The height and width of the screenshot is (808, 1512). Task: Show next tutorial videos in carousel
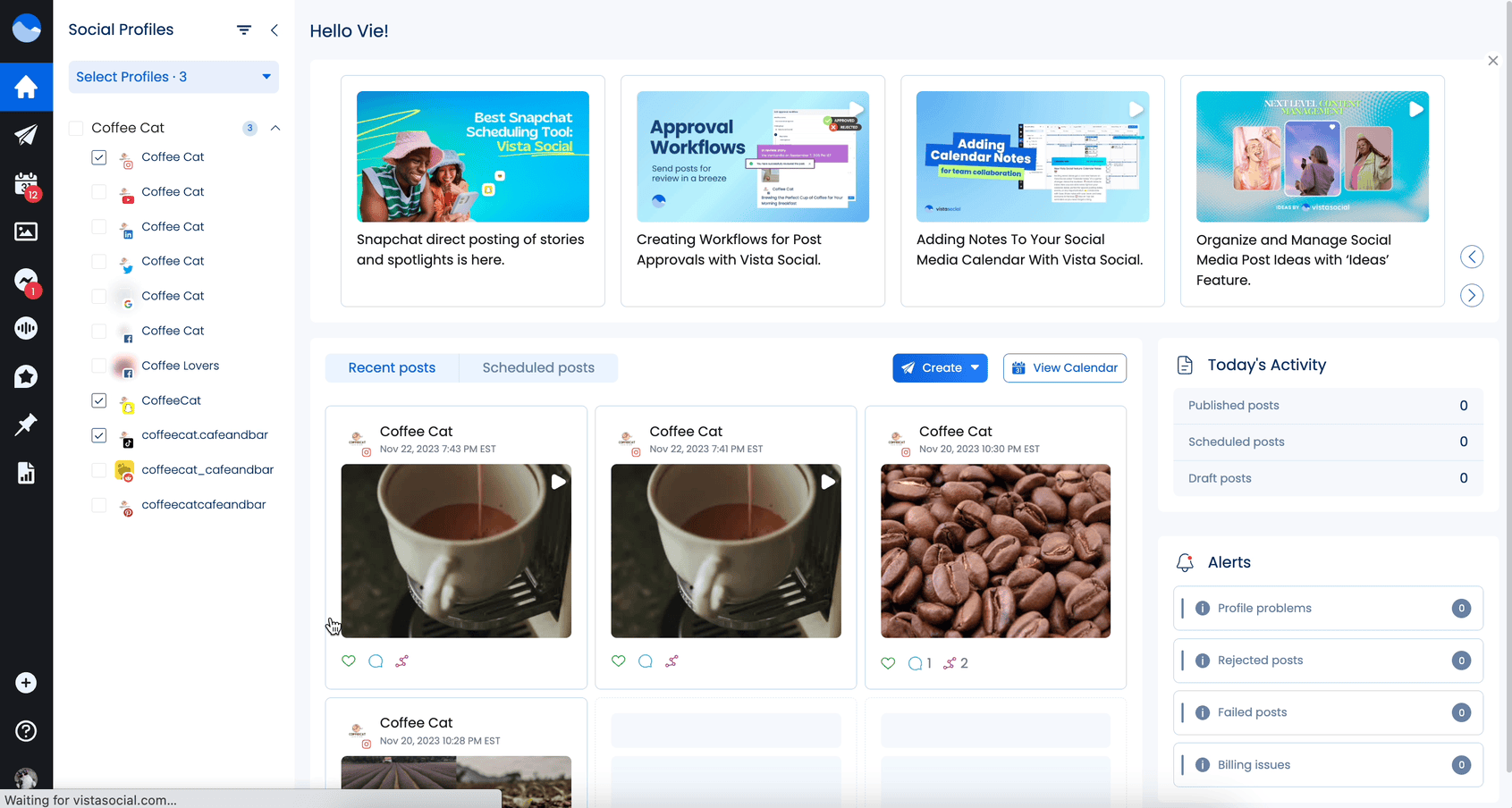pyautogui.click(x=1472, y=295)
